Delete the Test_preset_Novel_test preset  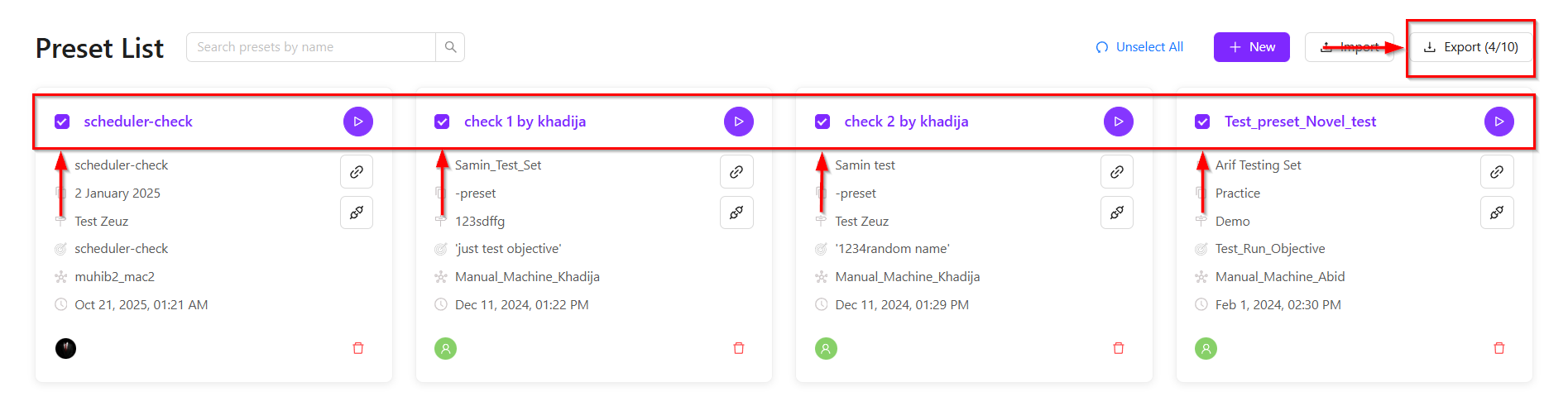(1498, 348)
